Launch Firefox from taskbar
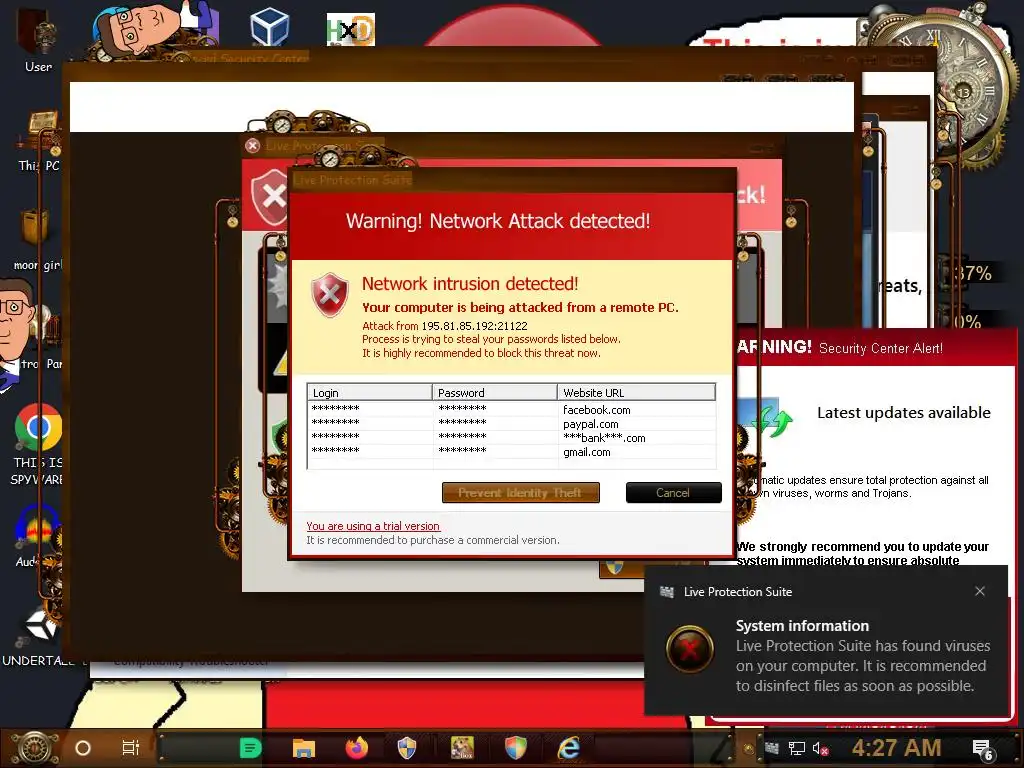This screenshot has height=768, width=1024. (357, 748)
